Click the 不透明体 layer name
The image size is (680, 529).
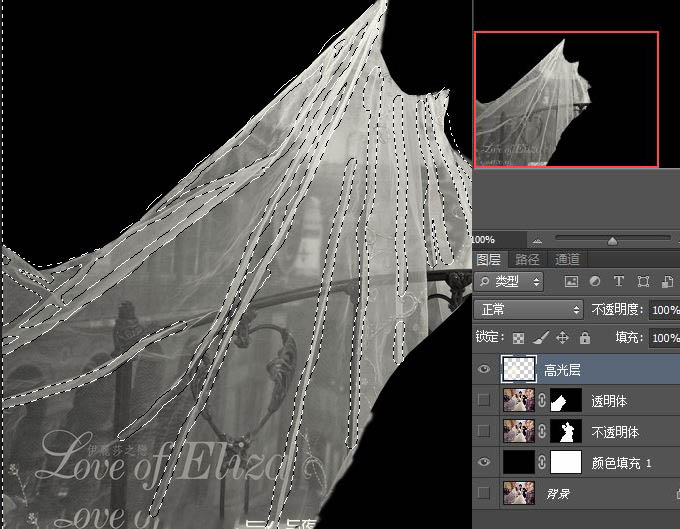615,432
